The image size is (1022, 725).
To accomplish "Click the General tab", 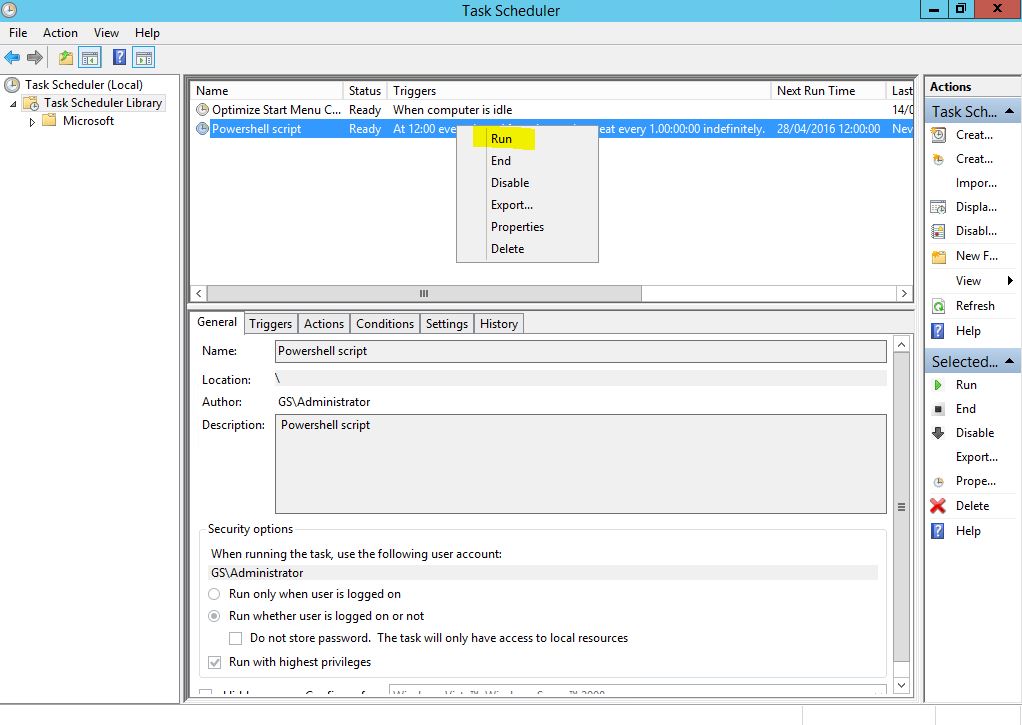I will (x=217, y=322).
